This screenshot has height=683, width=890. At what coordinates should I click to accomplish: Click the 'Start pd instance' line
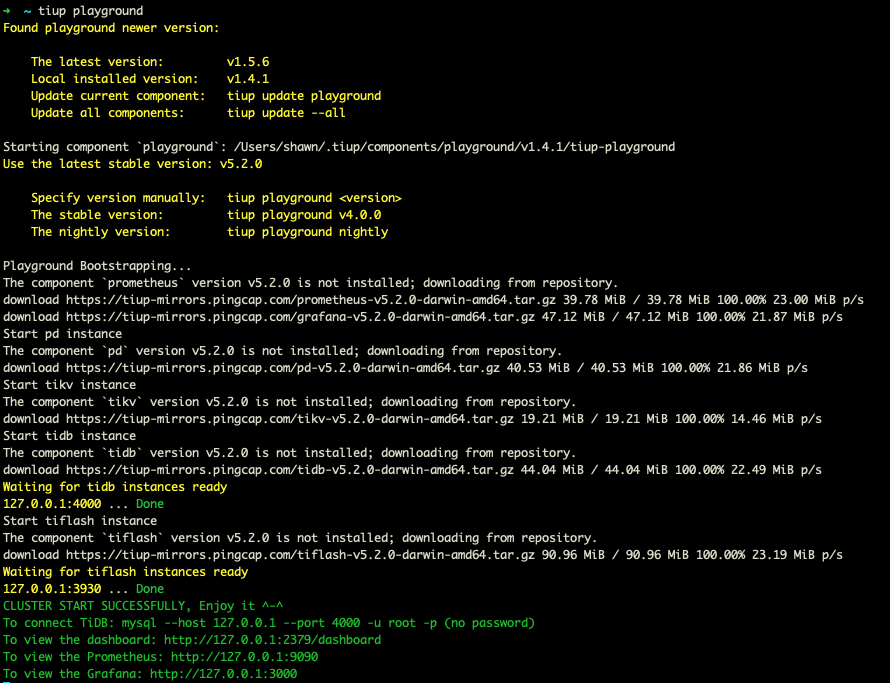[x=62, y=334]
